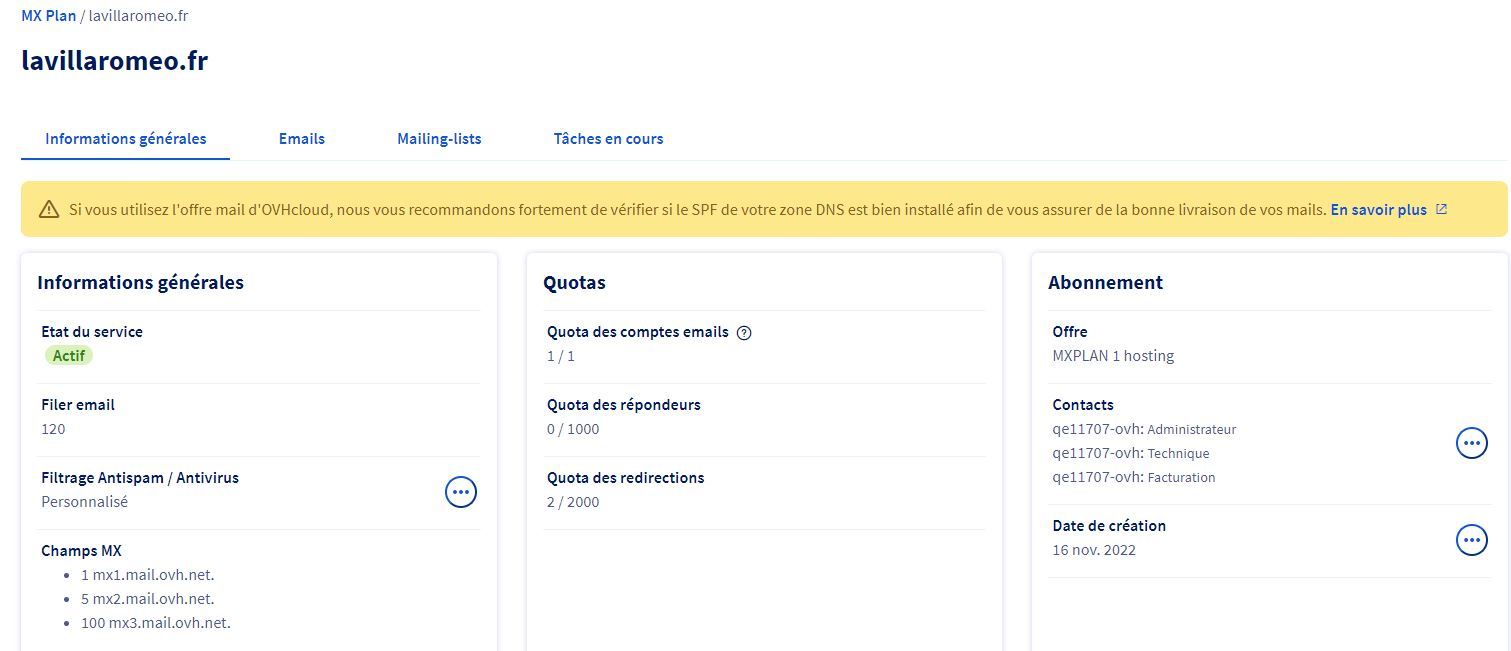Image resolution: width=1511 pixels, height=651 pixels.
Task: Click the external link icon after En savoir plus
Action: click(x=1441, y=209)
